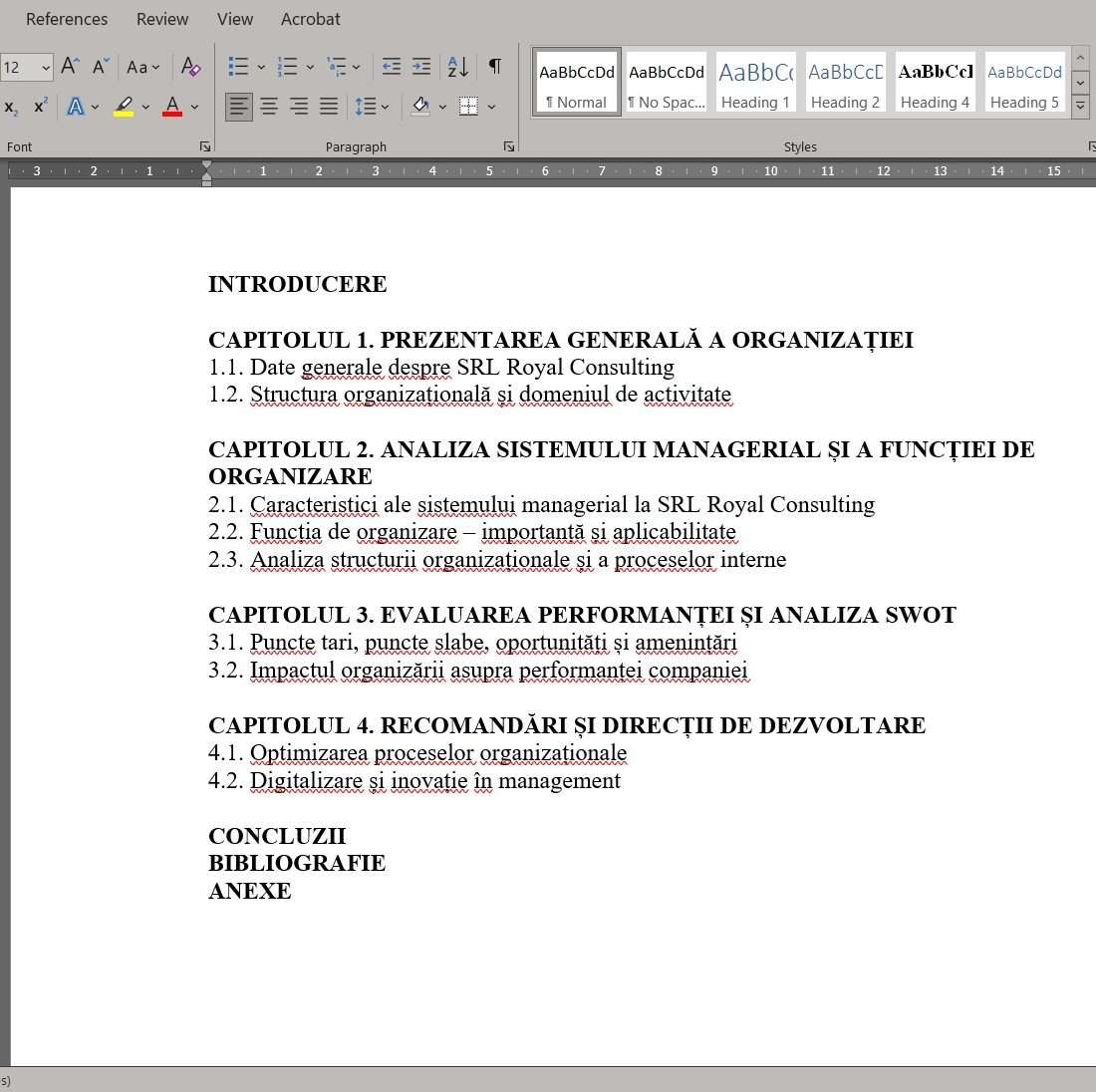
Task: Open Paragraph settings dialog launcher
Action: (509, 146)
